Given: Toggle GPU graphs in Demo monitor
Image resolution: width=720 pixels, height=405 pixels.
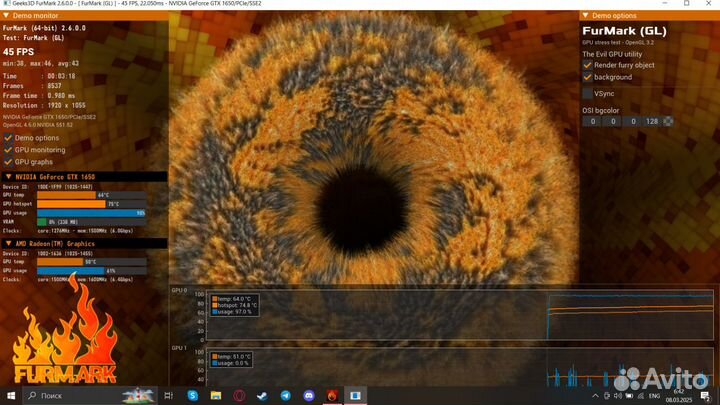Looking at the screenshot, I should tap(8, 161).
